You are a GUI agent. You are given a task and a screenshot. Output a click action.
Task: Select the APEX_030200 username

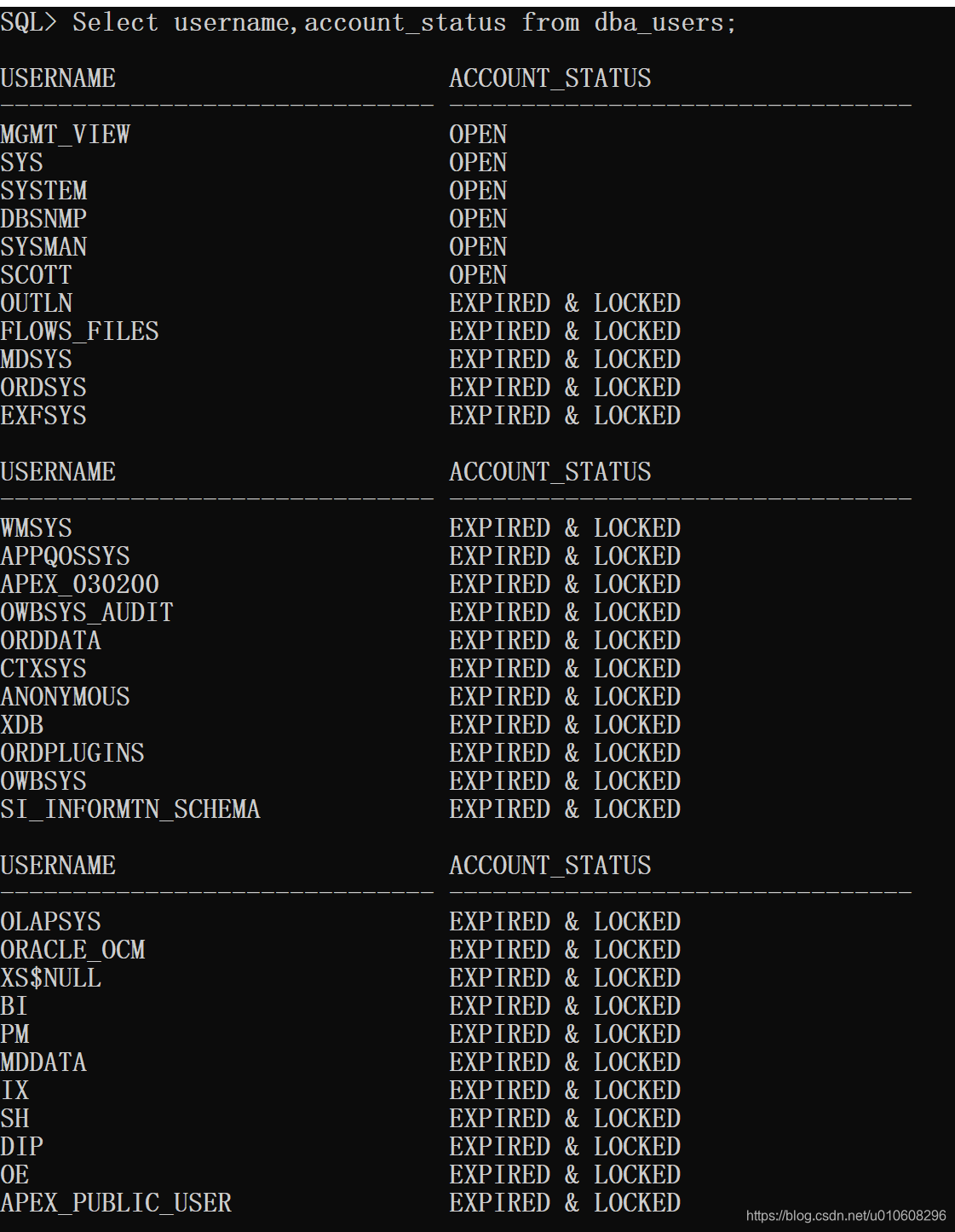(x=80, y=584)
